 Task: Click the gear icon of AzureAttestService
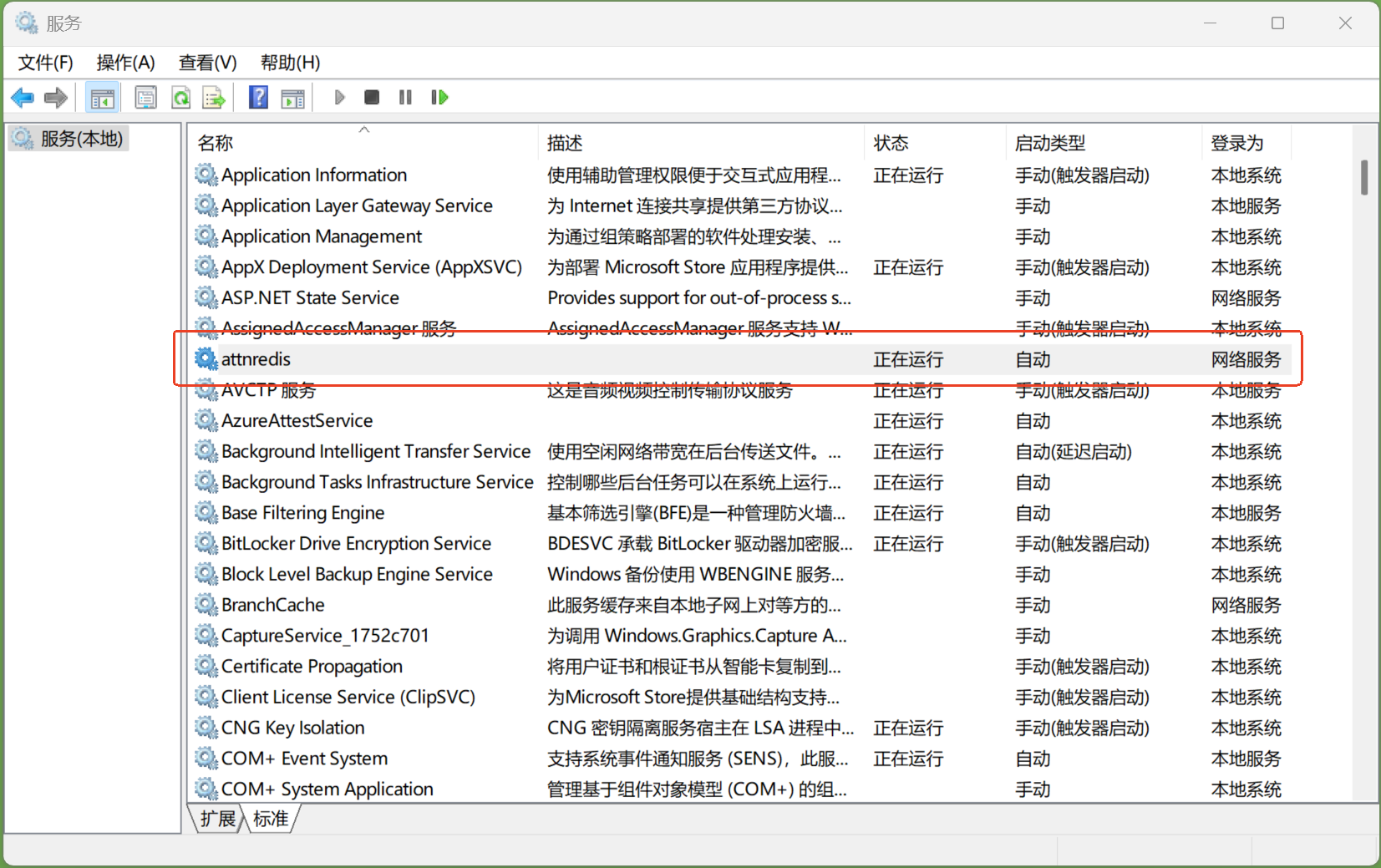point(206,420)
